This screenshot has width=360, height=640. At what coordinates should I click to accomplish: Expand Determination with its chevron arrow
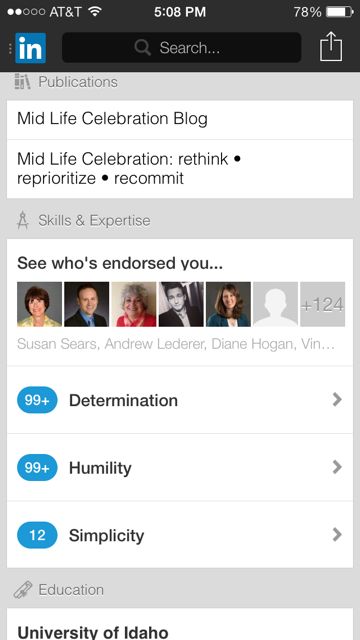337,400
